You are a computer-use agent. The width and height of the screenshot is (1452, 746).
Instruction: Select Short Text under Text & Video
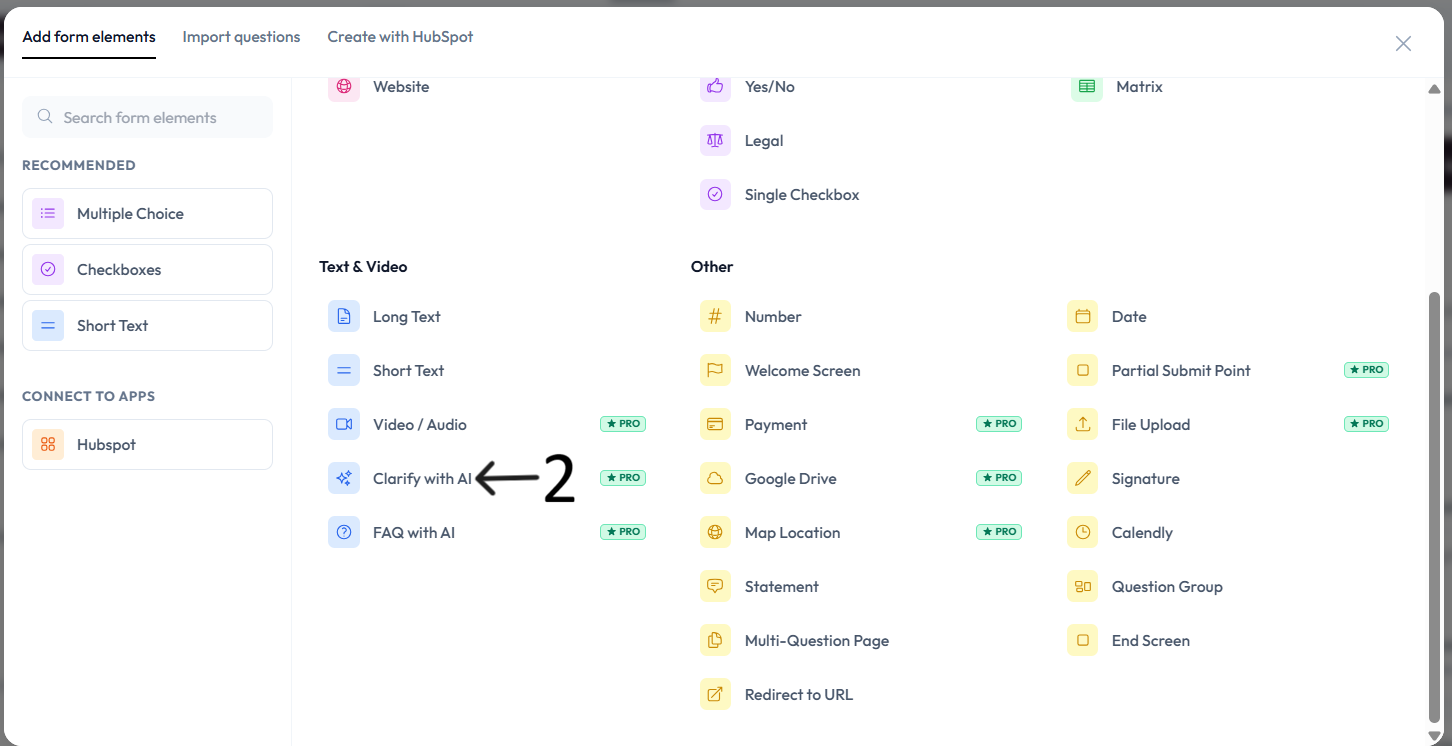(x=408, y=371)
